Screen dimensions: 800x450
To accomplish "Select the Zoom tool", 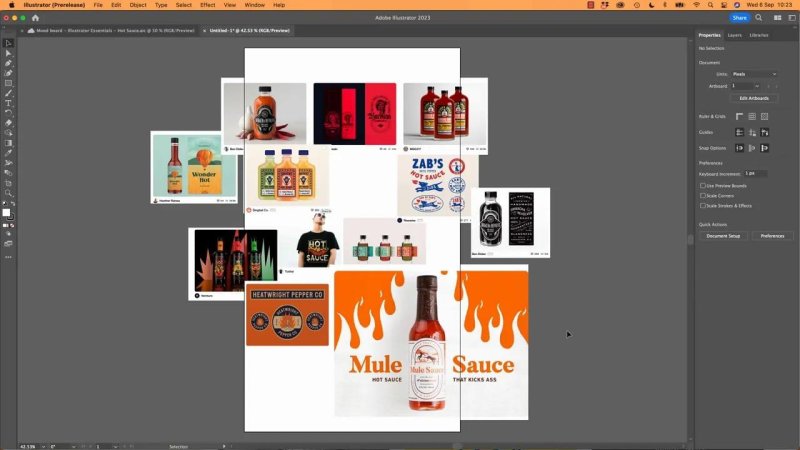I will [8, 193].
